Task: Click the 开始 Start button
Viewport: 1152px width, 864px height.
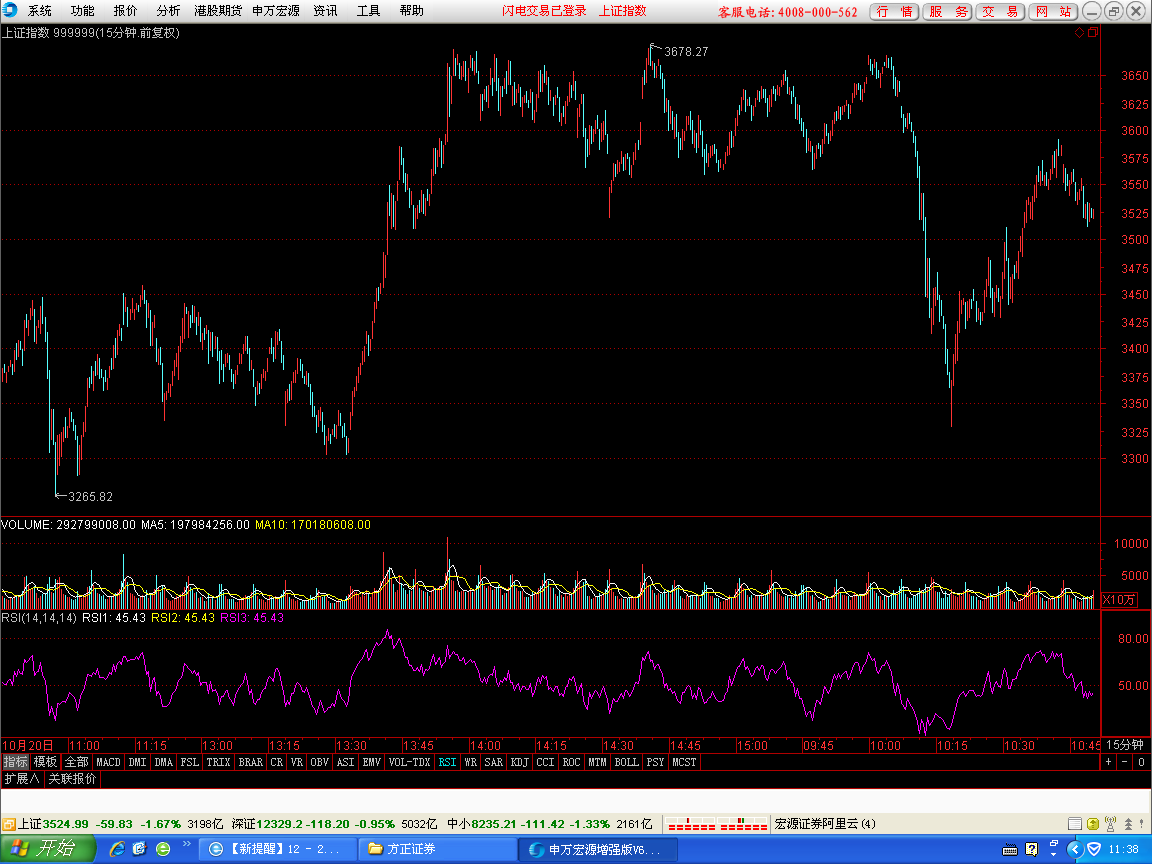Action: click(48, 849)
